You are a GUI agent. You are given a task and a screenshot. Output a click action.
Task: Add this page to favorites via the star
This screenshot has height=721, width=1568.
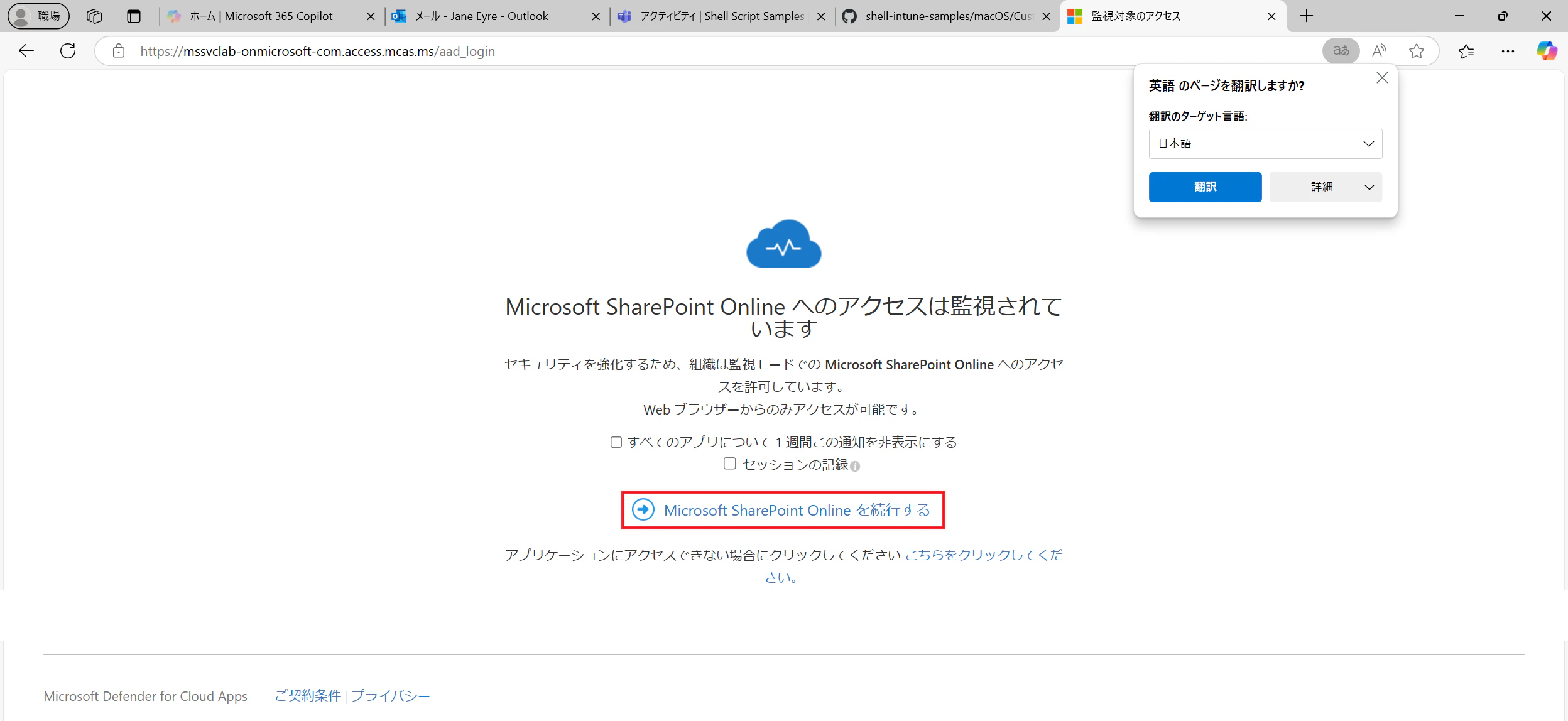[x=1417, y=51]
